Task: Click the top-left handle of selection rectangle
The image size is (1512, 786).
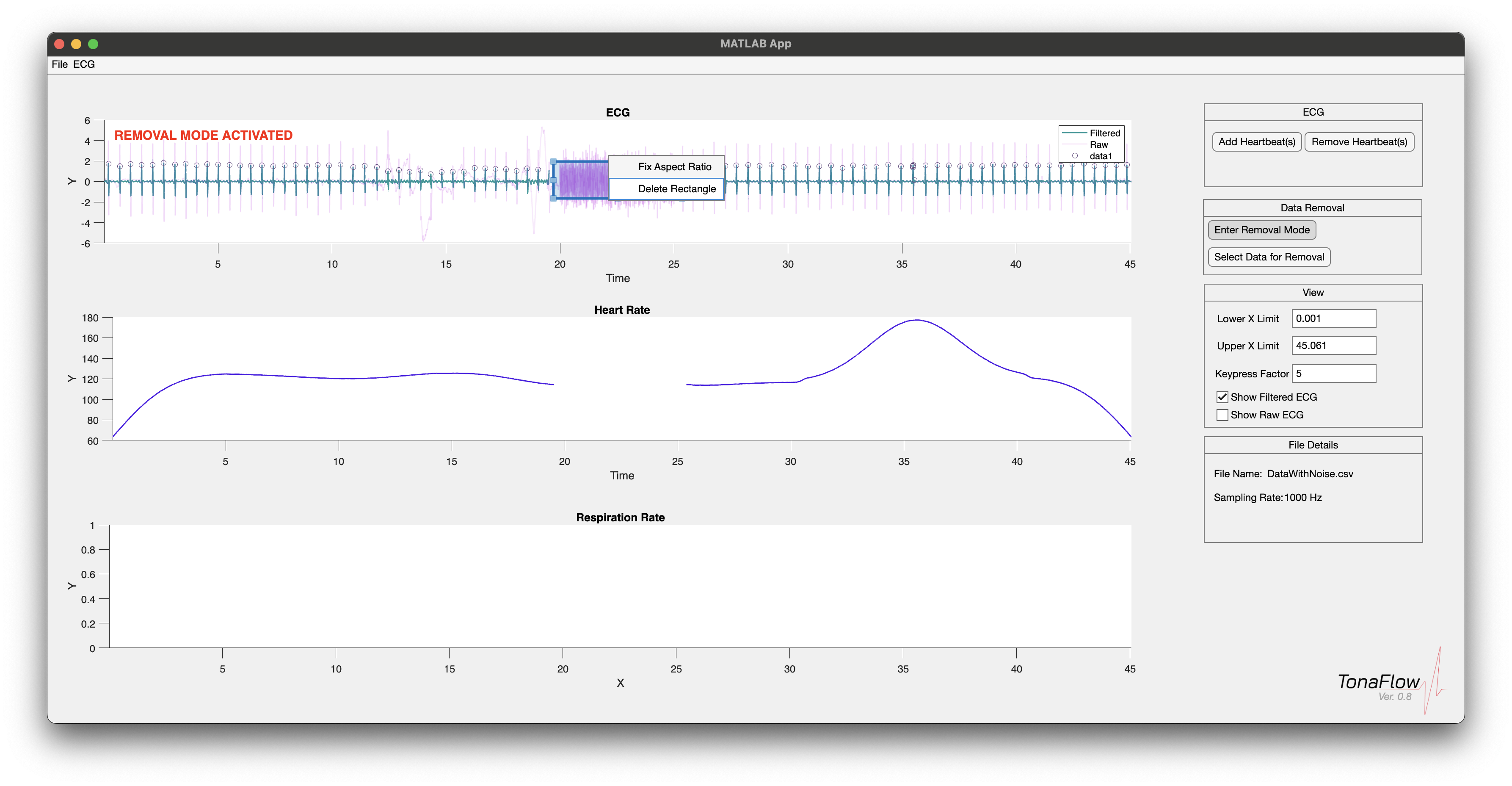Action: click(554, 161)
